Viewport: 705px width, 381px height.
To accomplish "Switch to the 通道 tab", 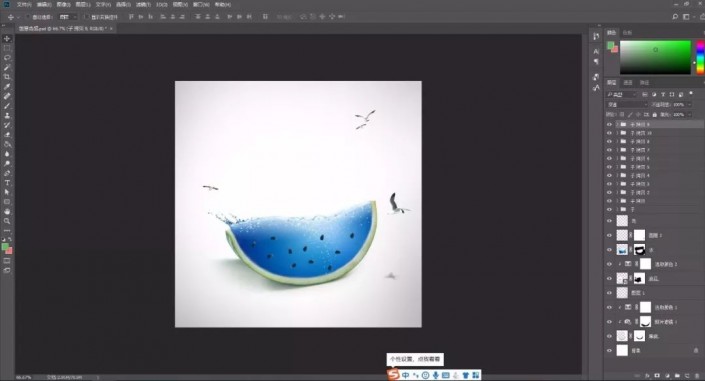I will tap(628, 83).
